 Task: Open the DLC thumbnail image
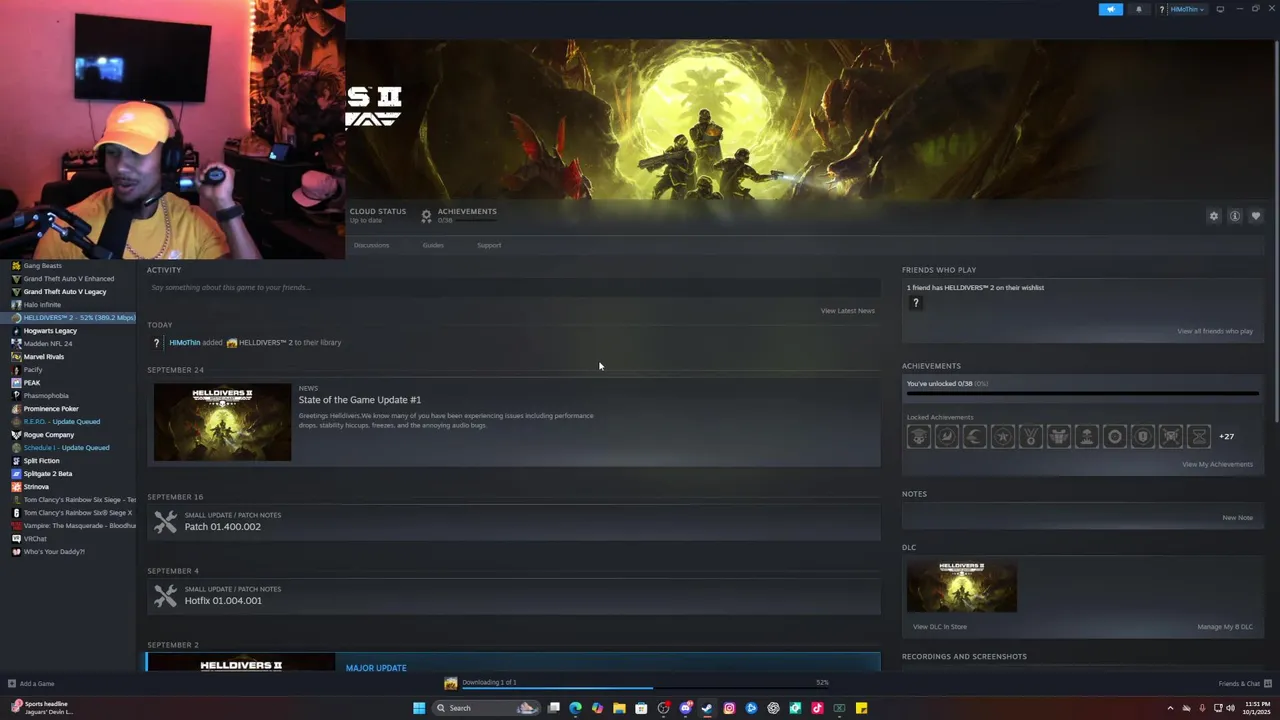pos(961,586)
